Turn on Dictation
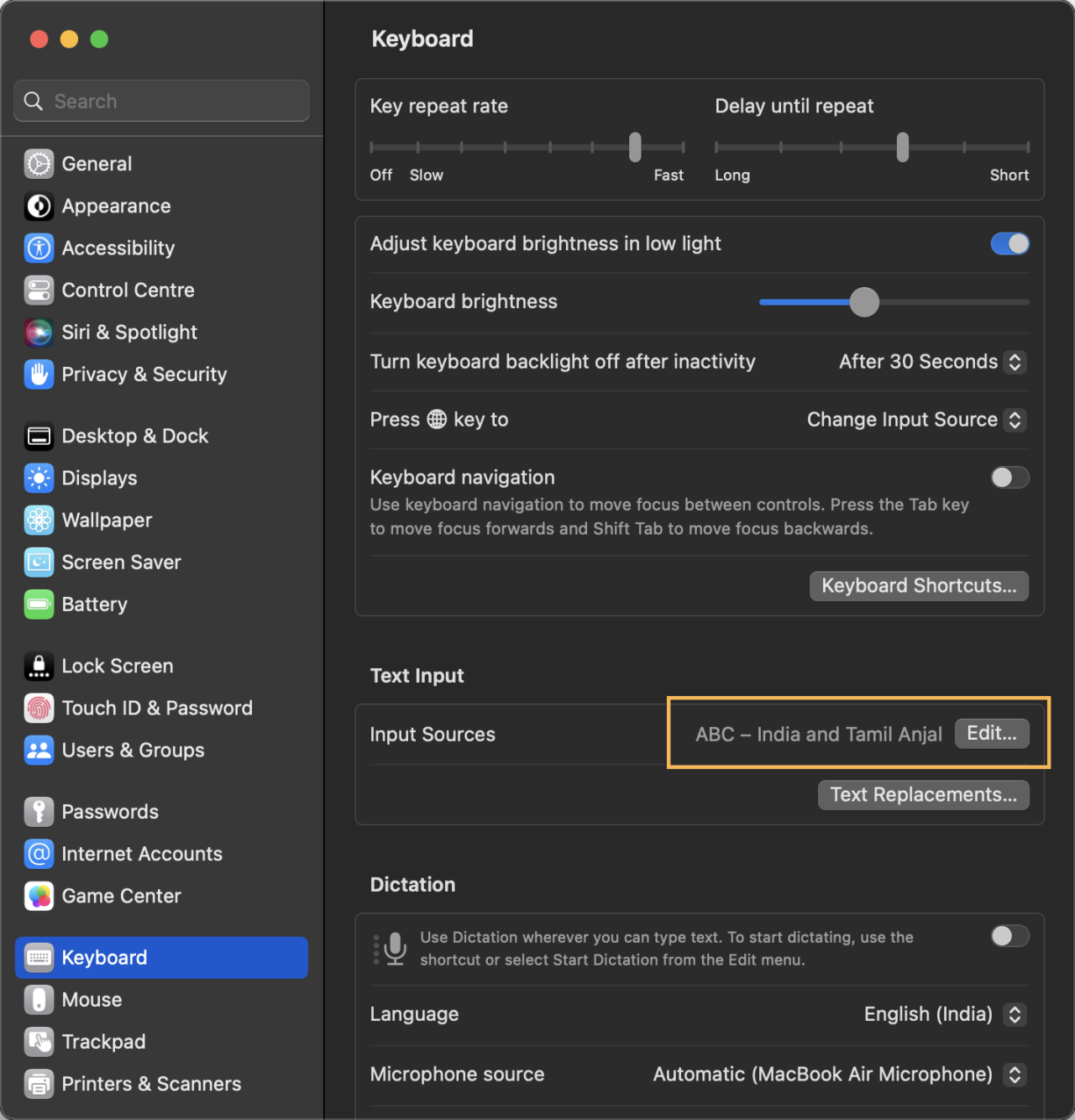The height and width of the screenshot is (1120, 1075). 1009,936
